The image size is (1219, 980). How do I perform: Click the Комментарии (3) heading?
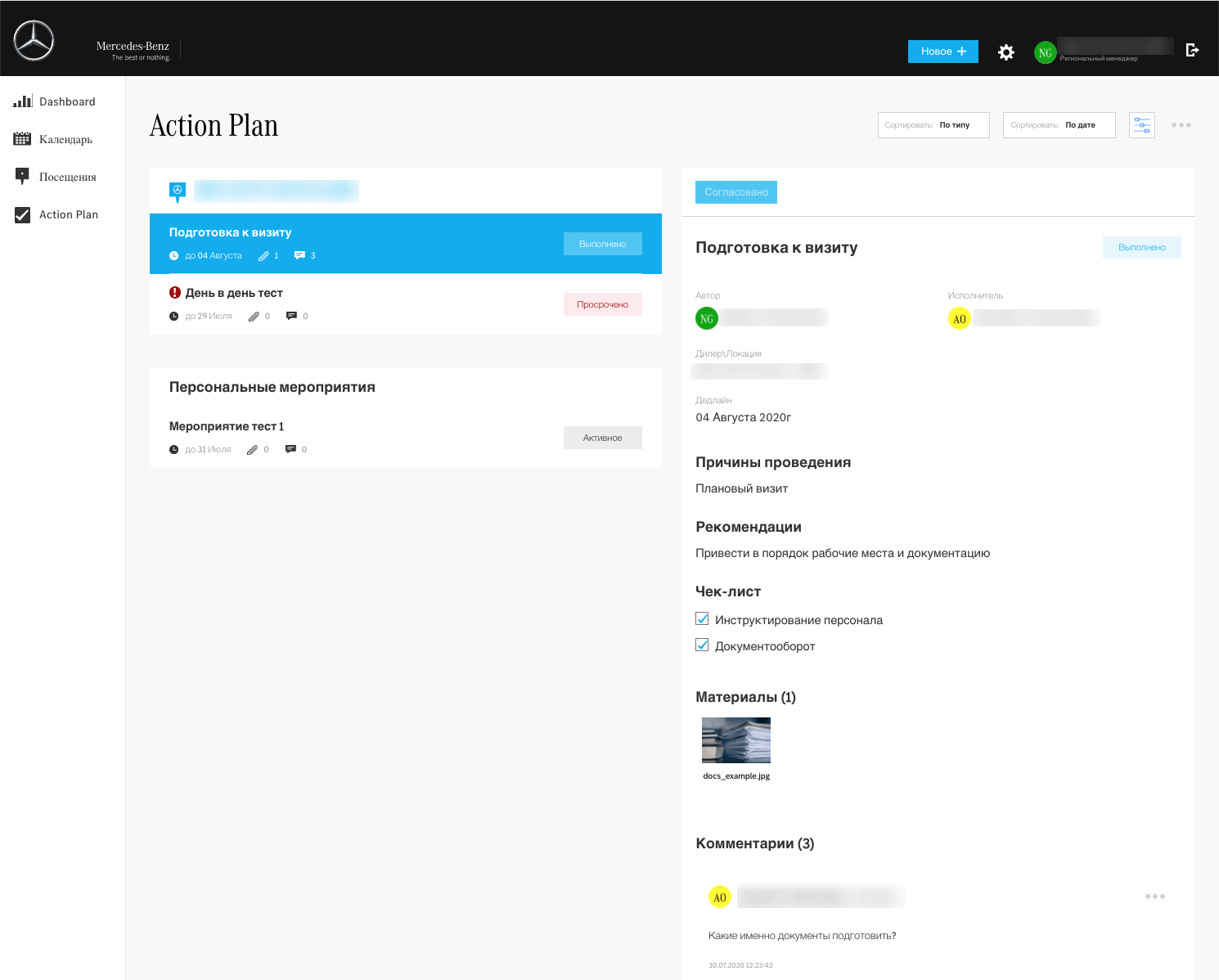755,843
